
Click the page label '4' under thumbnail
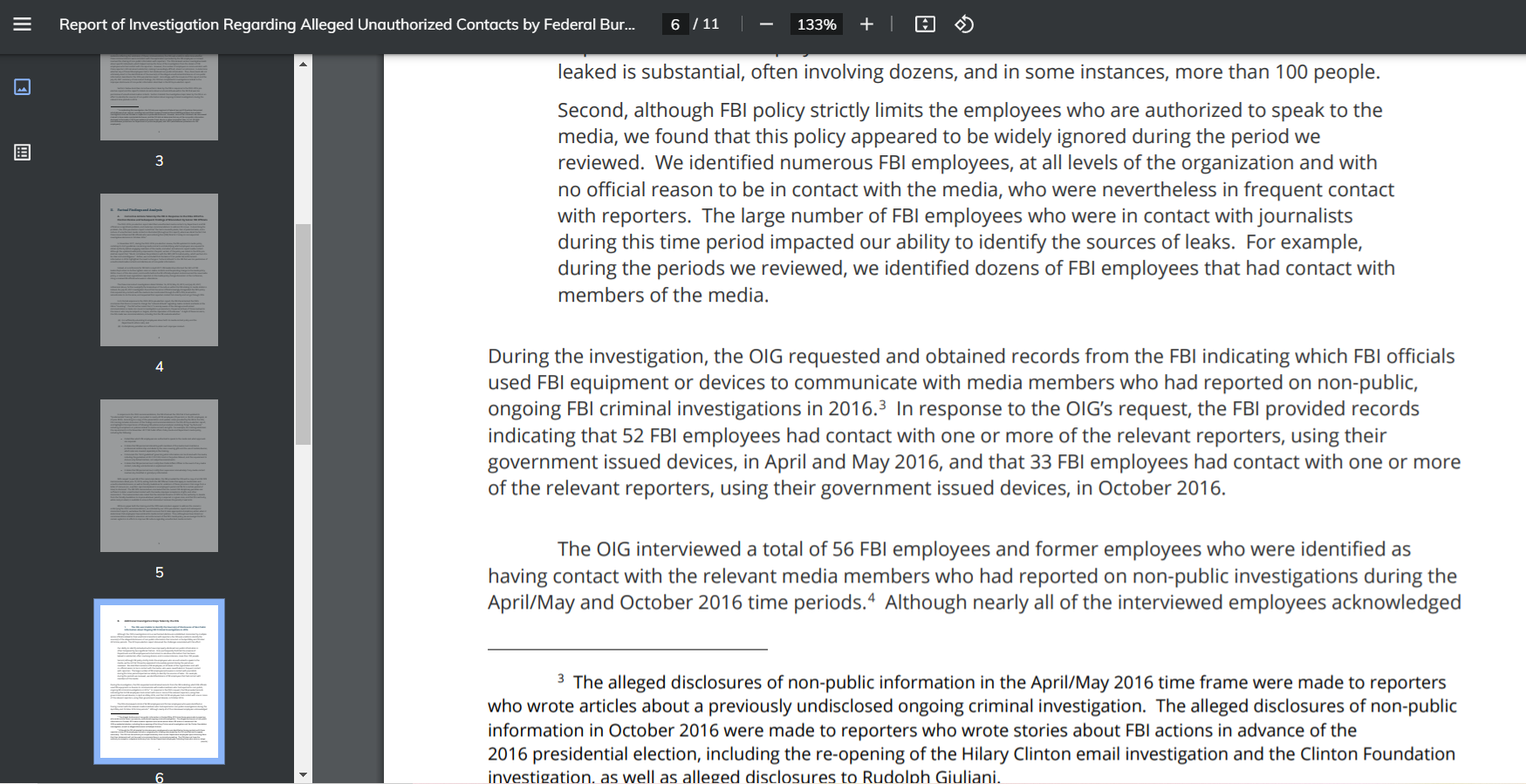point(159,366)
